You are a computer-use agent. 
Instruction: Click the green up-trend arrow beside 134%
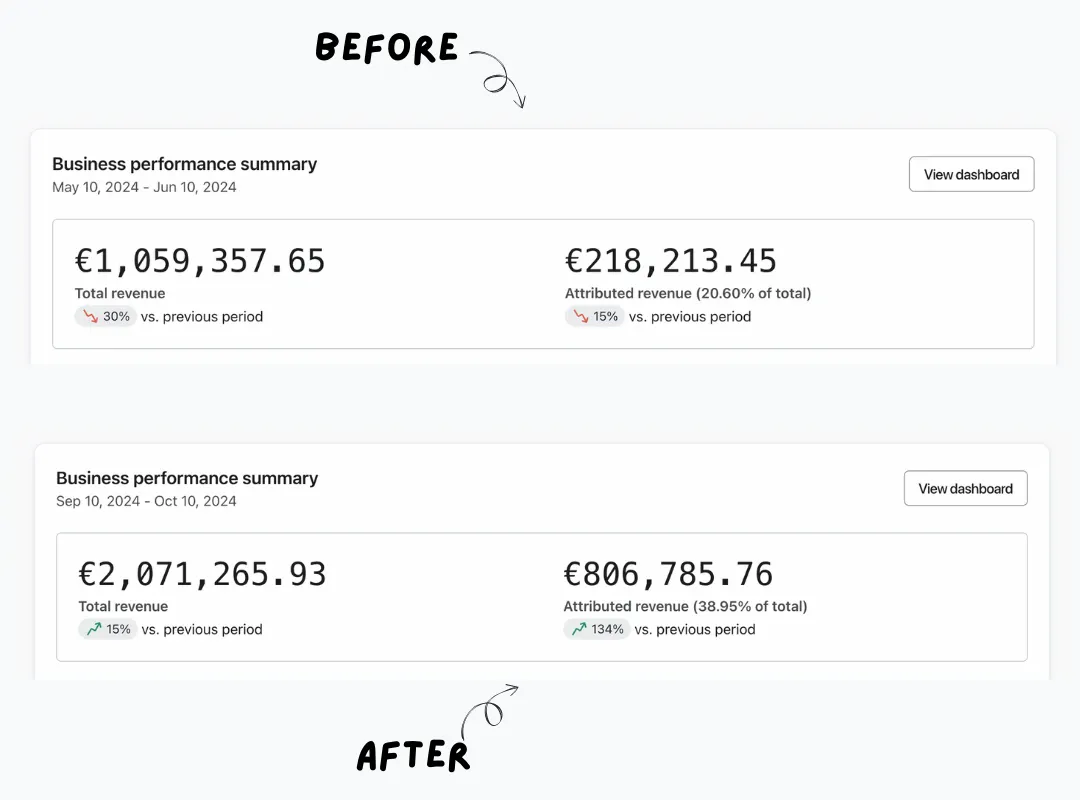579,629
